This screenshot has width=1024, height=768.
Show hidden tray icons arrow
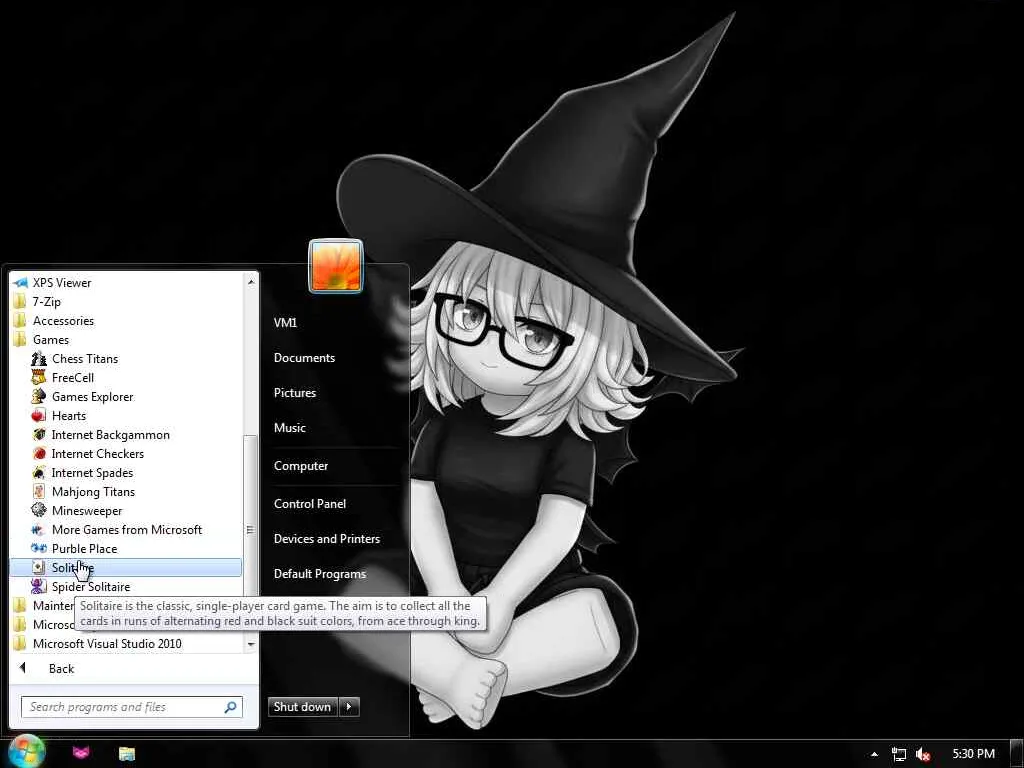pos(874,754)
